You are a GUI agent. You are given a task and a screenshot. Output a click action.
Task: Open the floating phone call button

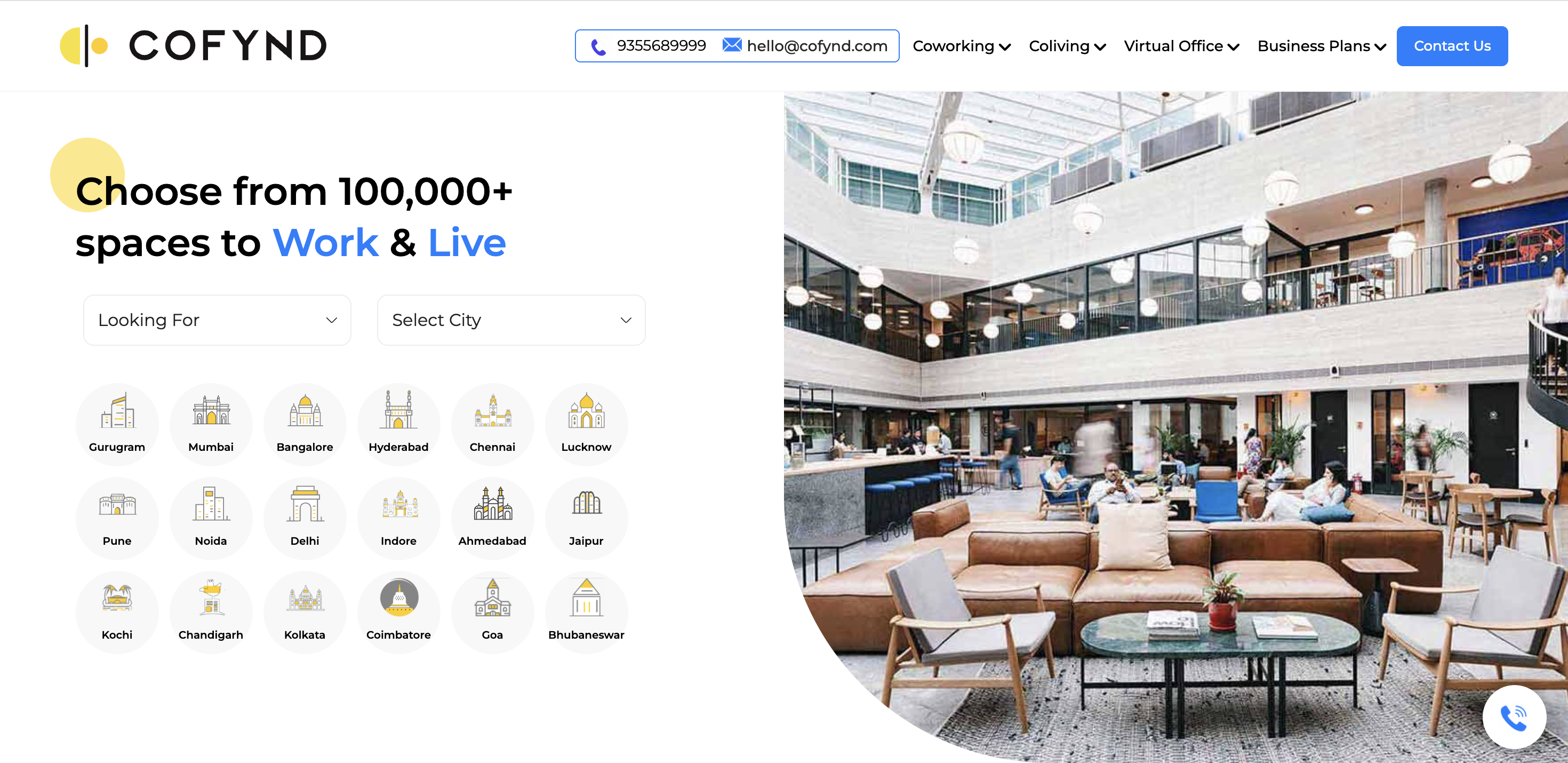pyautogui.click(x=1514, y=717)
